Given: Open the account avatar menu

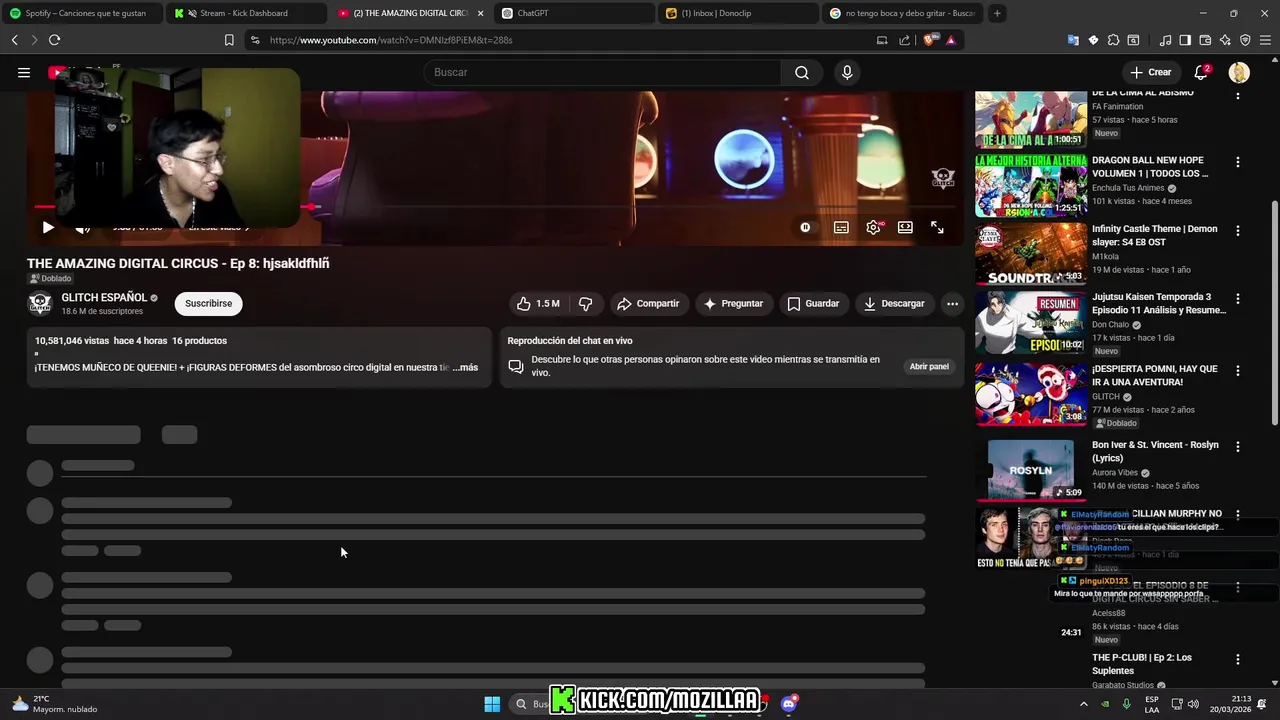Looking at the screenshot, I should tap(1239, 72).
